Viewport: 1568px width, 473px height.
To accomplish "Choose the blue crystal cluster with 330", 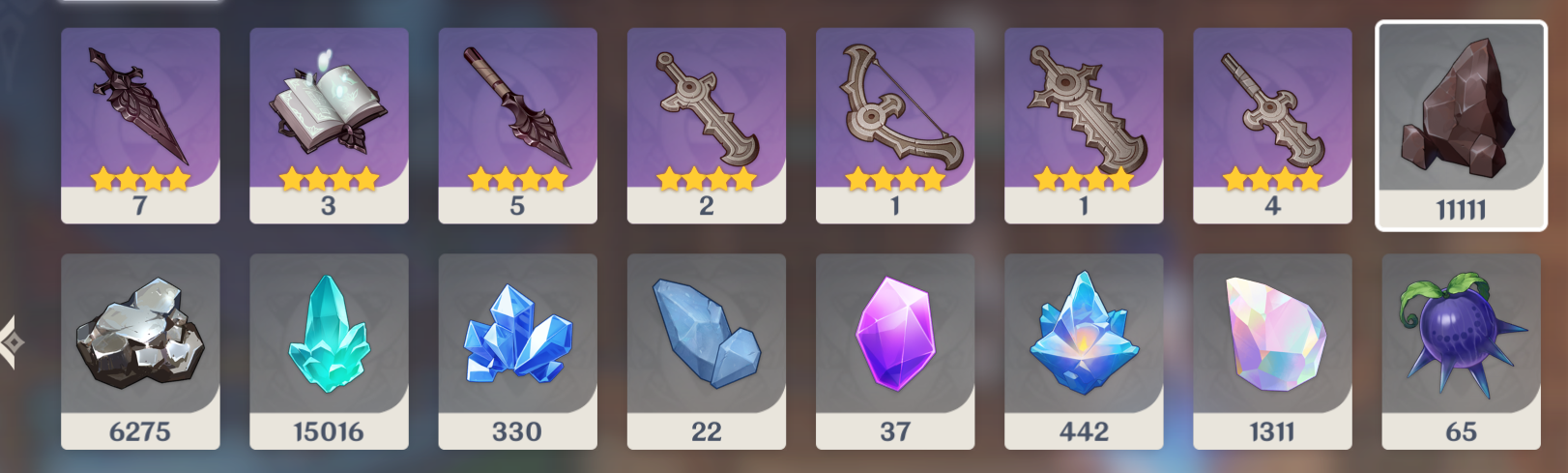I will [x=517, y=352].
